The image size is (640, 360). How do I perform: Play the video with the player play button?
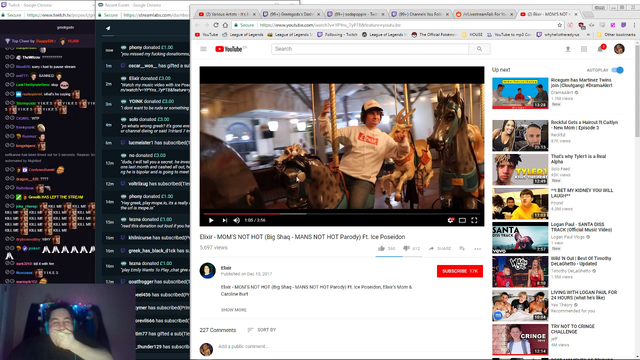[211, 220]
